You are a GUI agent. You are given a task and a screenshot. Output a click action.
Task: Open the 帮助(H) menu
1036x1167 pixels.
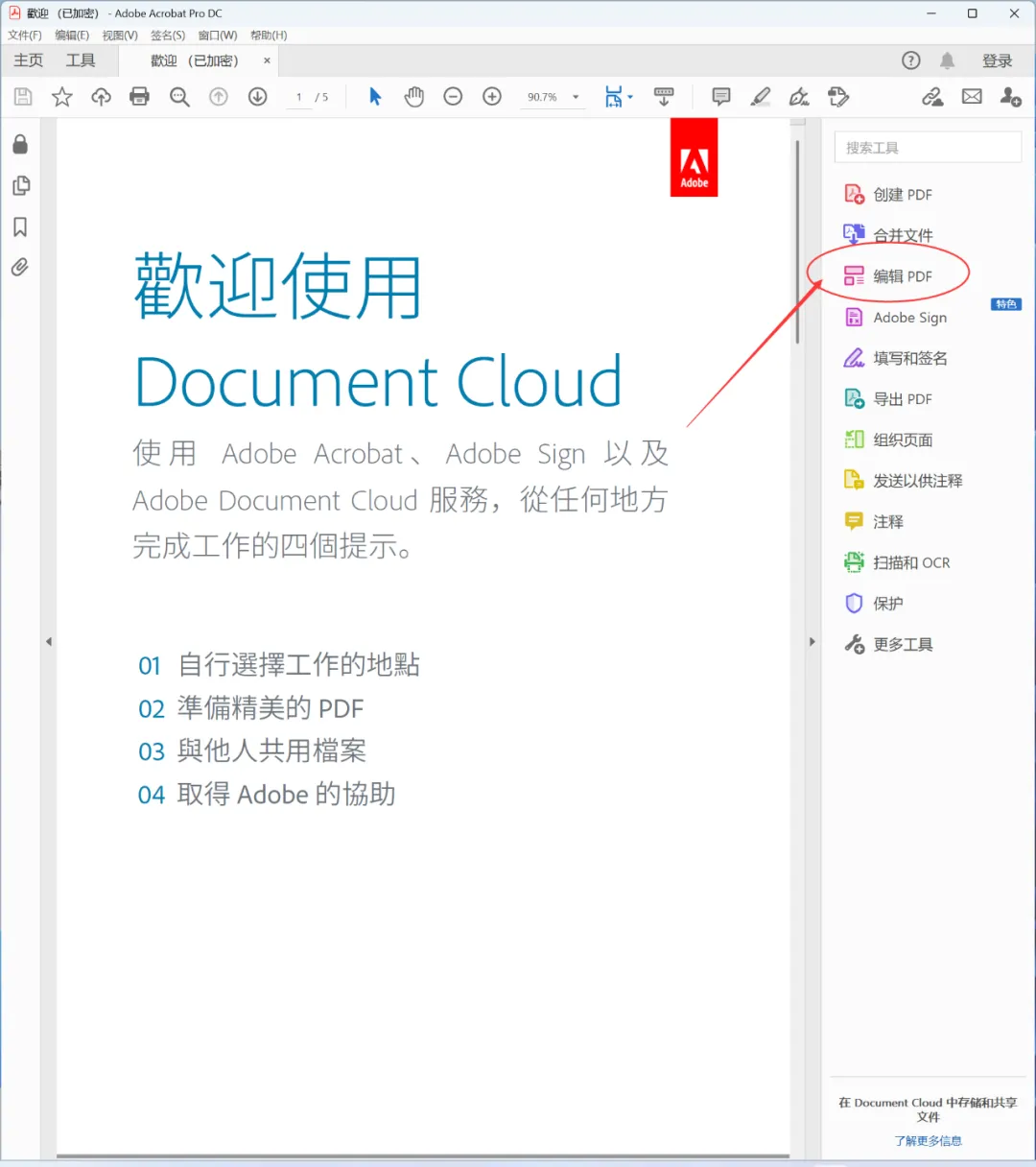coord(269,36)
